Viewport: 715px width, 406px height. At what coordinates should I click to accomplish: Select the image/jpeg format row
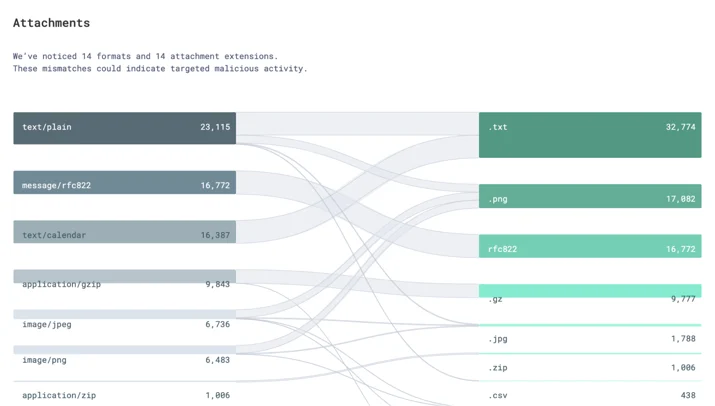(124, 319)
